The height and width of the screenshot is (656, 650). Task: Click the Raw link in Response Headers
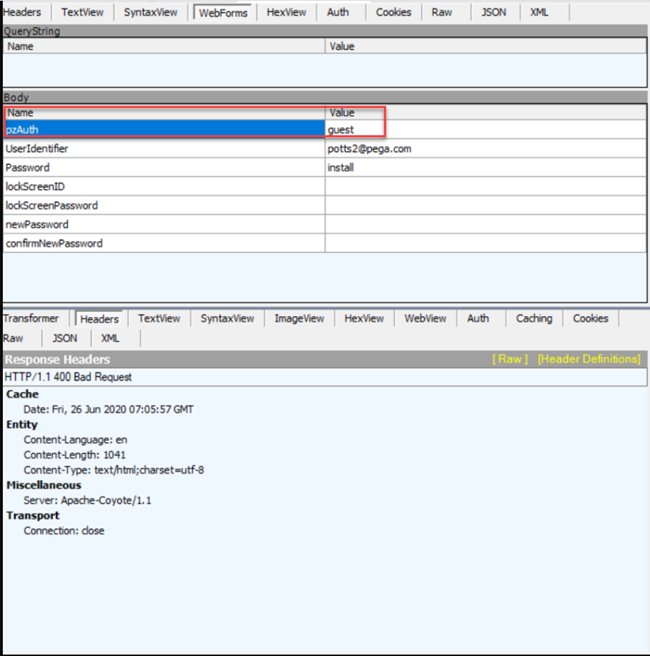click(x=509, y=359)
